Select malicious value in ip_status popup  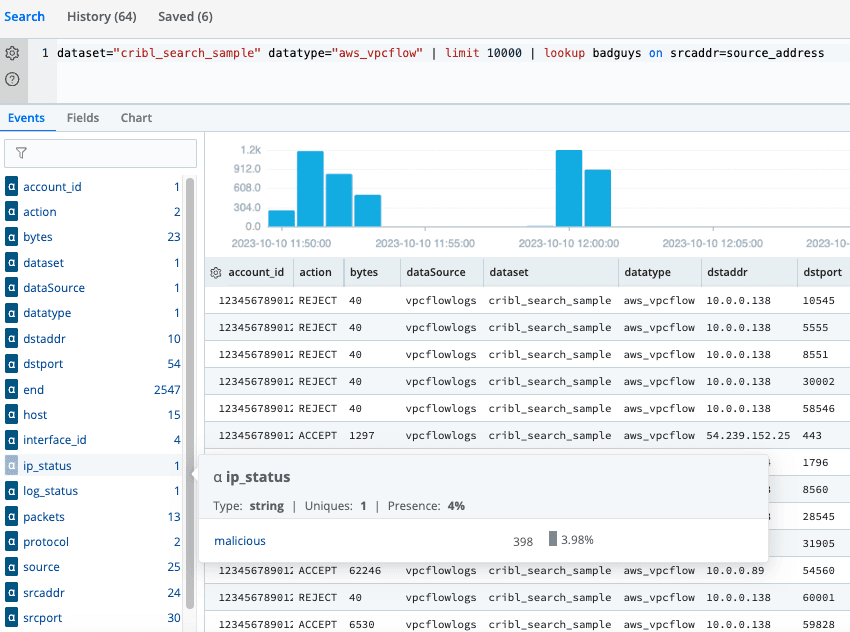point(240,540)
